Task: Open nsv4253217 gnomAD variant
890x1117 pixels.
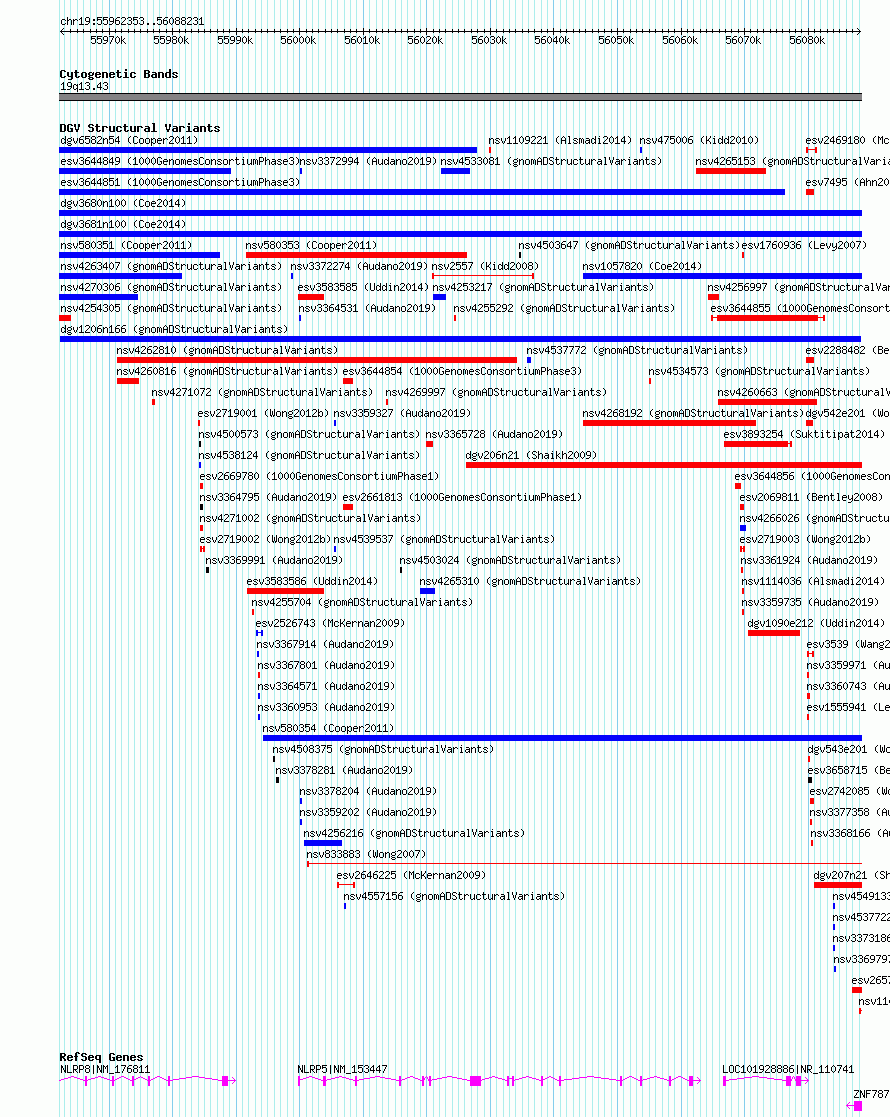Action: pos(543,287)
